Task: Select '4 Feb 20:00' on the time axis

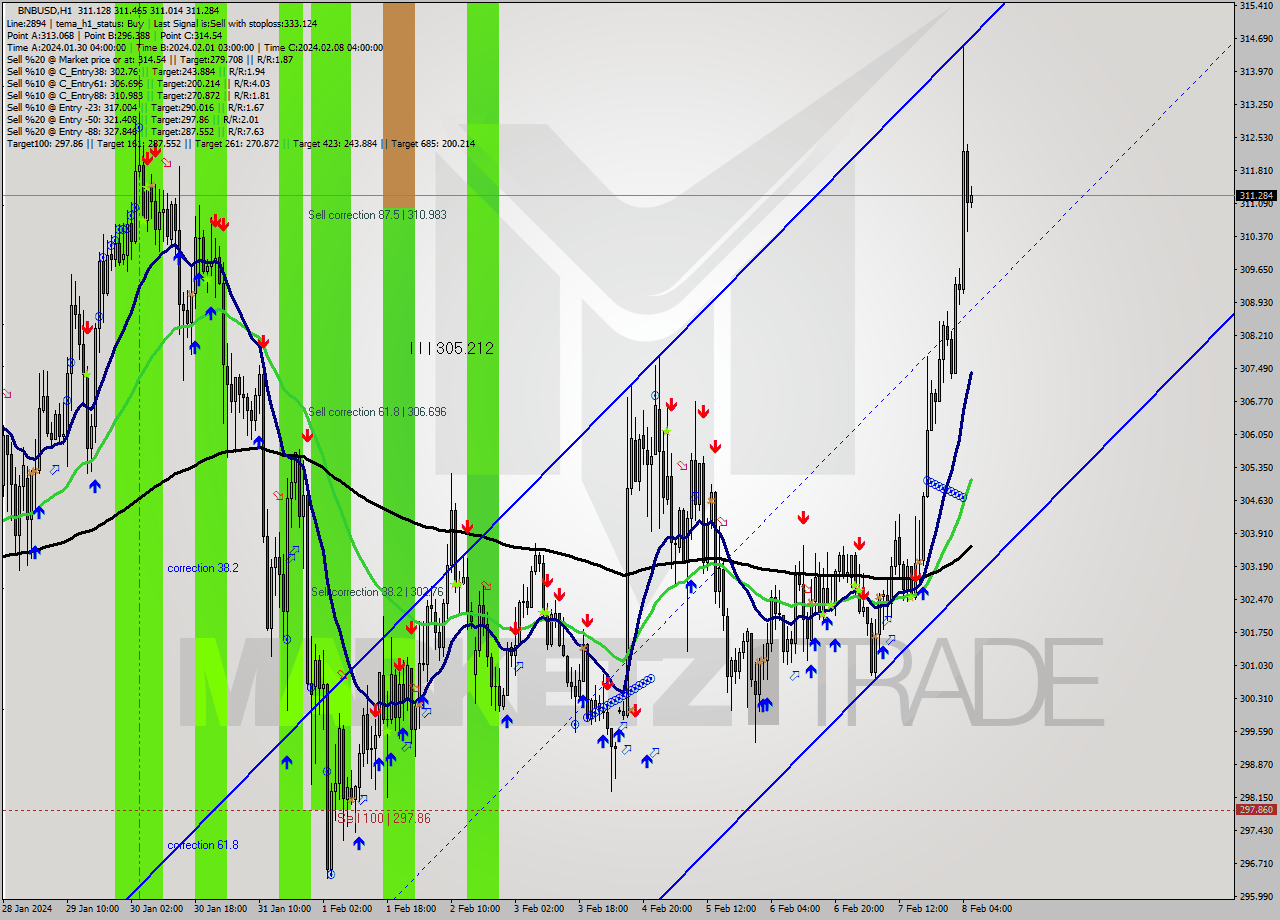Action: [666, 909]
